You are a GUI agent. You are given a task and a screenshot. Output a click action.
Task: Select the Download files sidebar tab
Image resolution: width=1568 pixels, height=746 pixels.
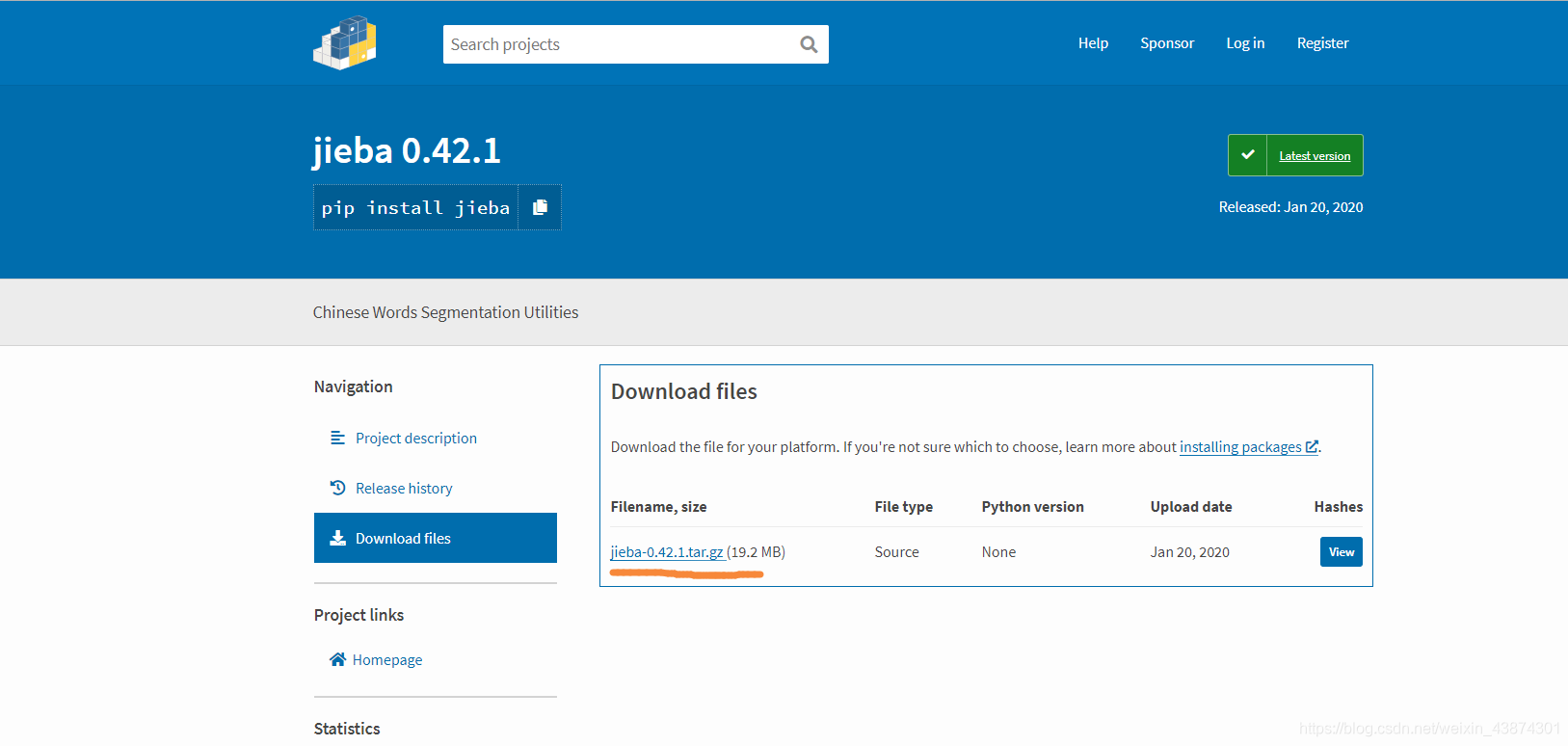coord(436,538)
